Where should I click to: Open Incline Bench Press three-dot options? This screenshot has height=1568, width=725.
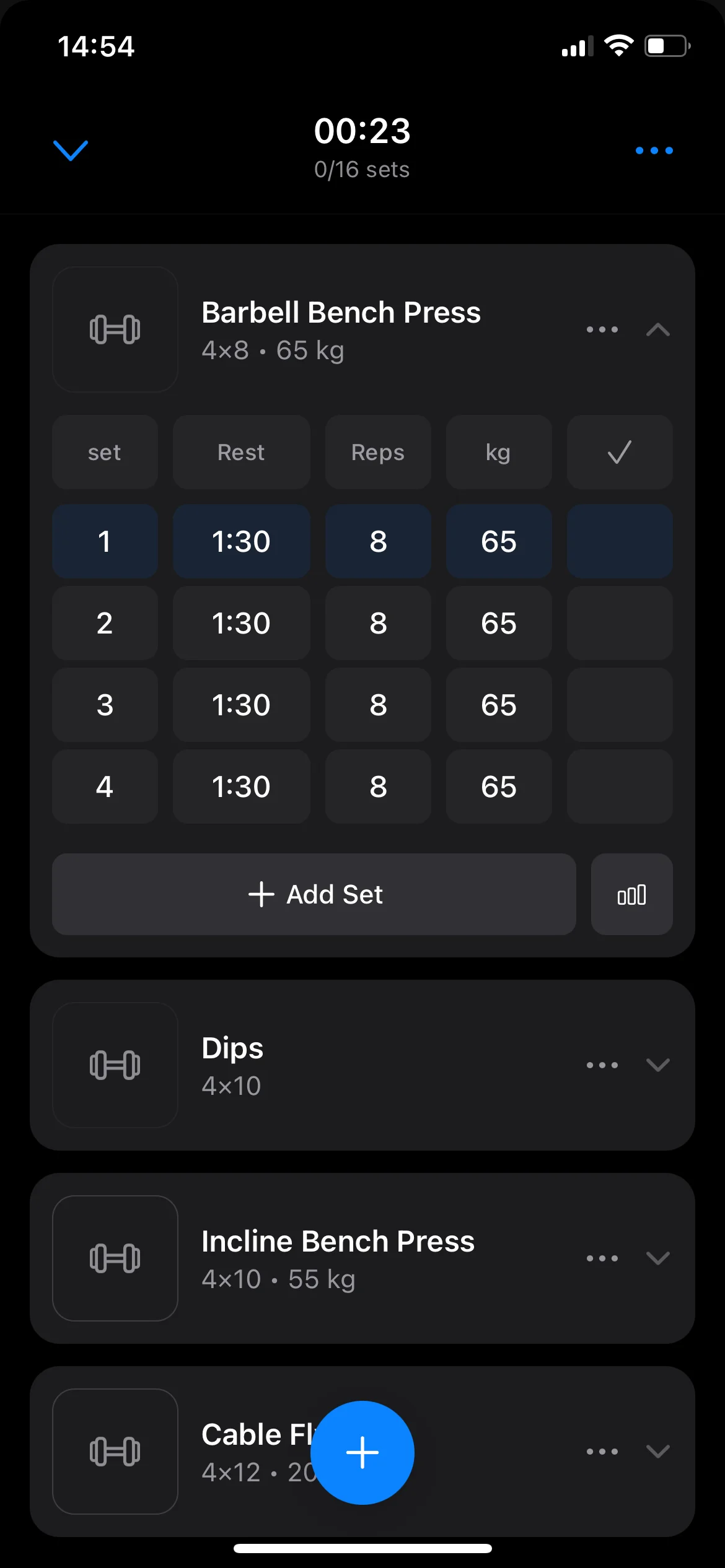pos(602,1258)
